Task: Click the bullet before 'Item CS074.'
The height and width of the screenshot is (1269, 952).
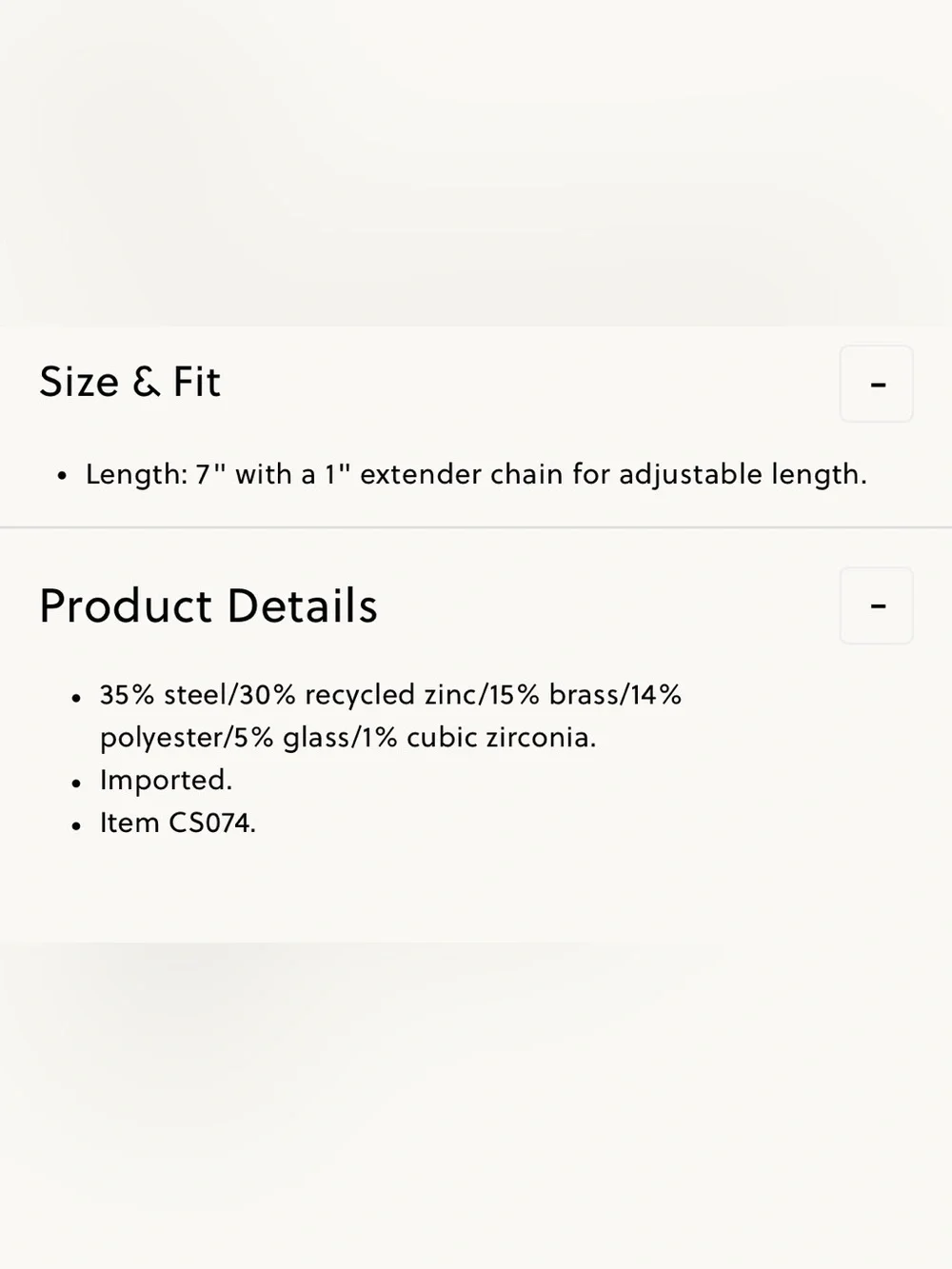Action: pos(76,826)
